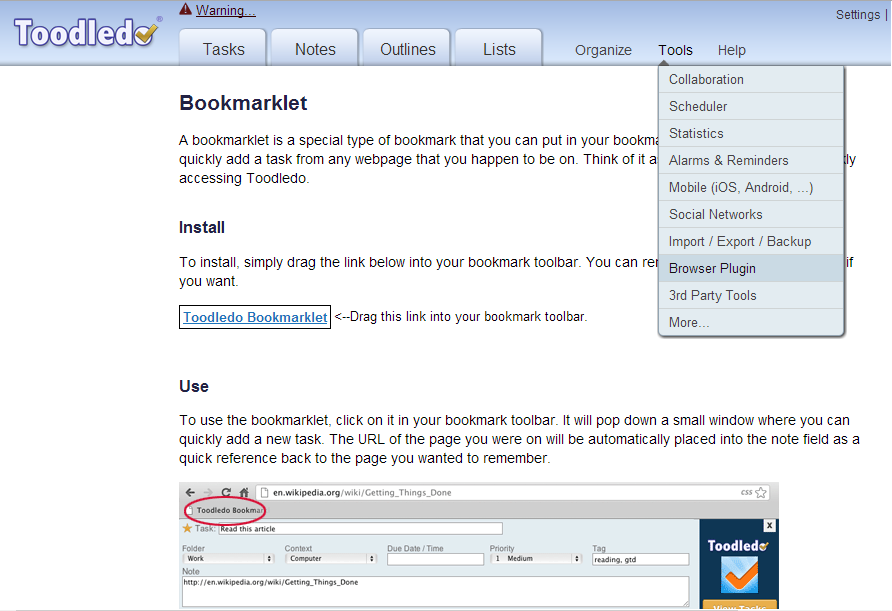This screenshot has height=611, width=892.
Task: Switch to the Tasks tab
Action: point(223,49)
